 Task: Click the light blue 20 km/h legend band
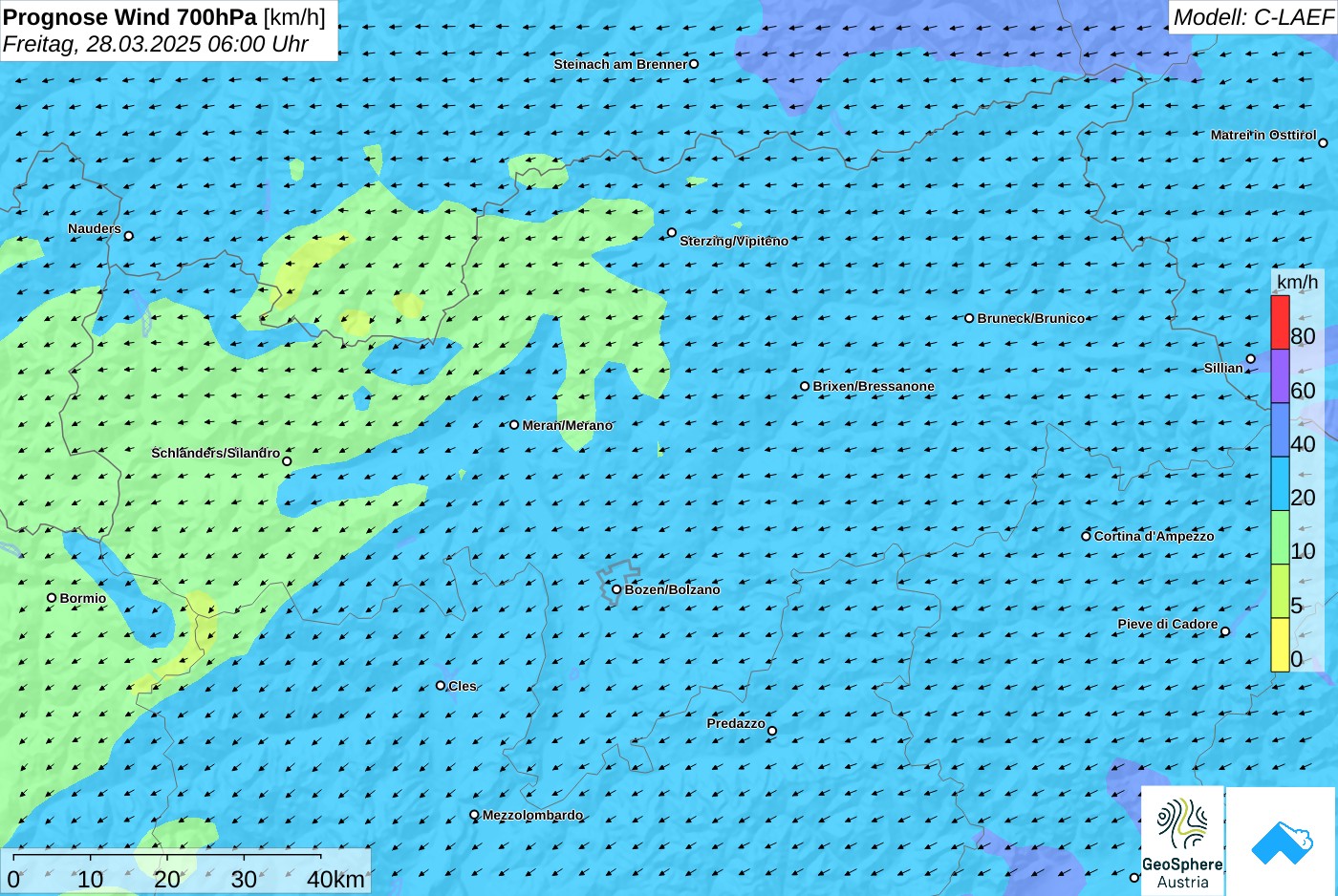click(1280, 483)
